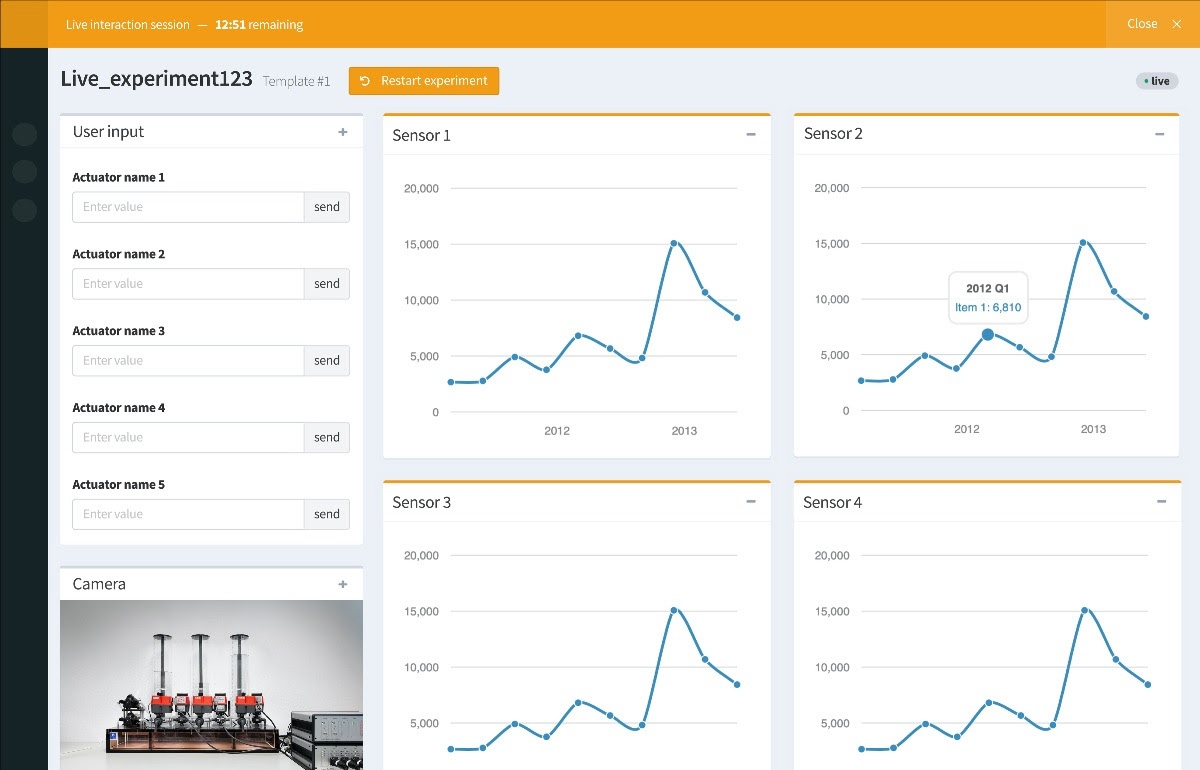Collapse the Sensor 2 panel
The image size is (1200, 770).
(1160, 134)
